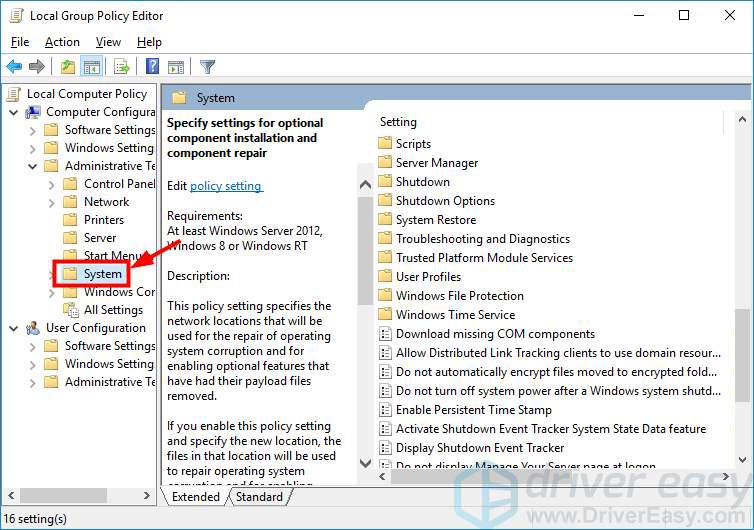Viewport: 754px width, 530px height.
Task: Click the policy setting link
Action: point(226,186)
